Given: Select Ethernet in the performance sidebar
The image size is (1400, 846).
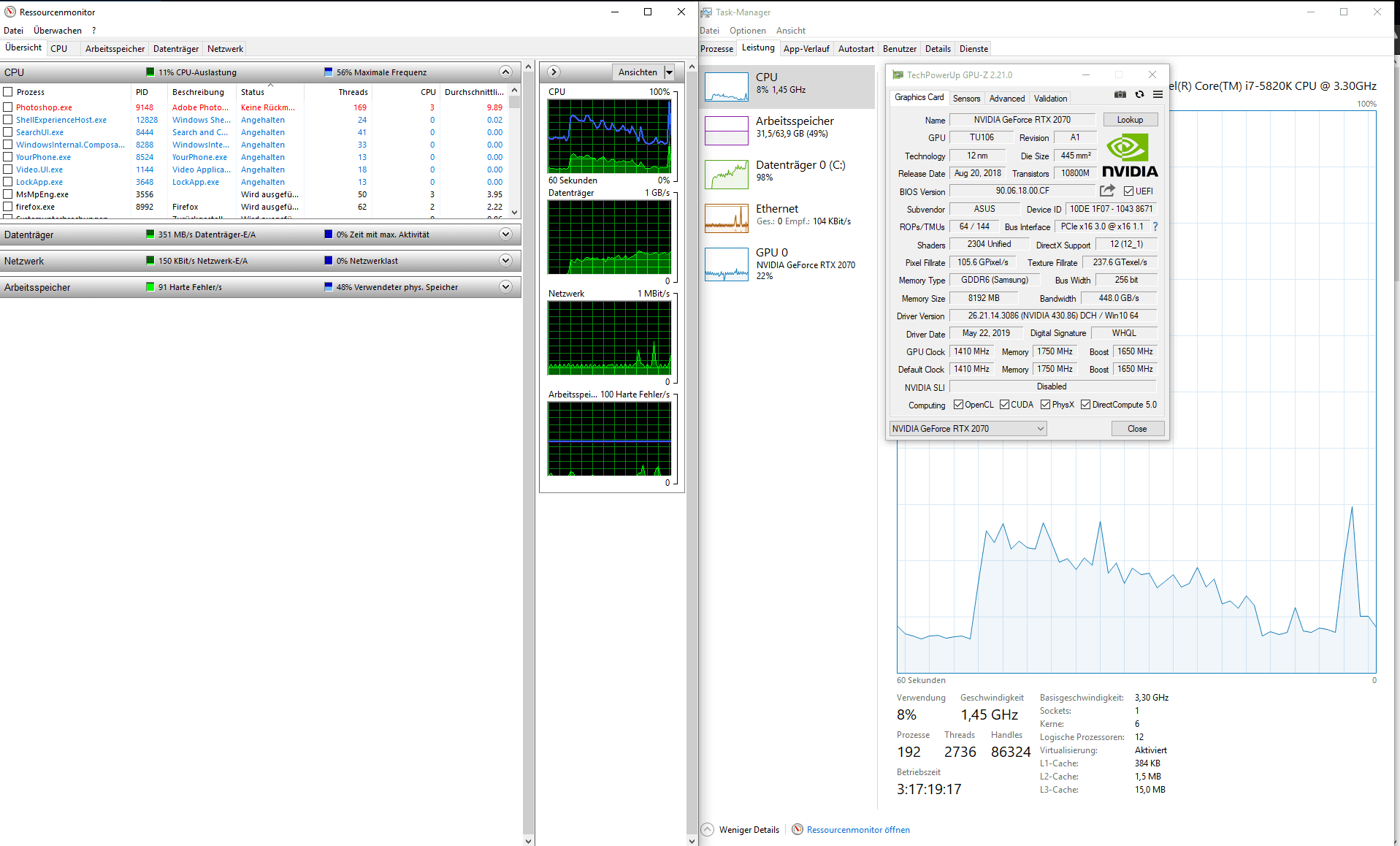Looking at the screenshot, I should click(788, 217).
